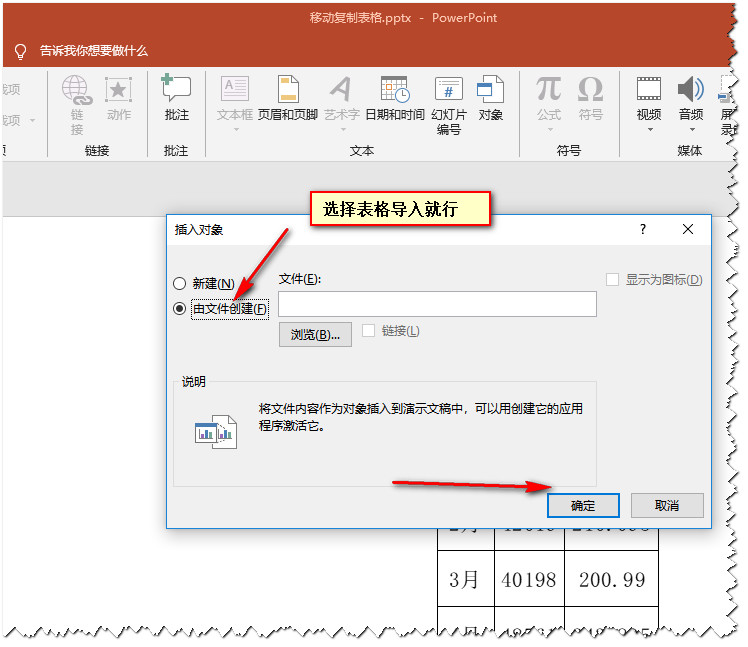Image resolution: width=748 pixels, height=647 pixels.
Task: Expand the 艺术字 dropdown arrow
Action: [343, 130]
